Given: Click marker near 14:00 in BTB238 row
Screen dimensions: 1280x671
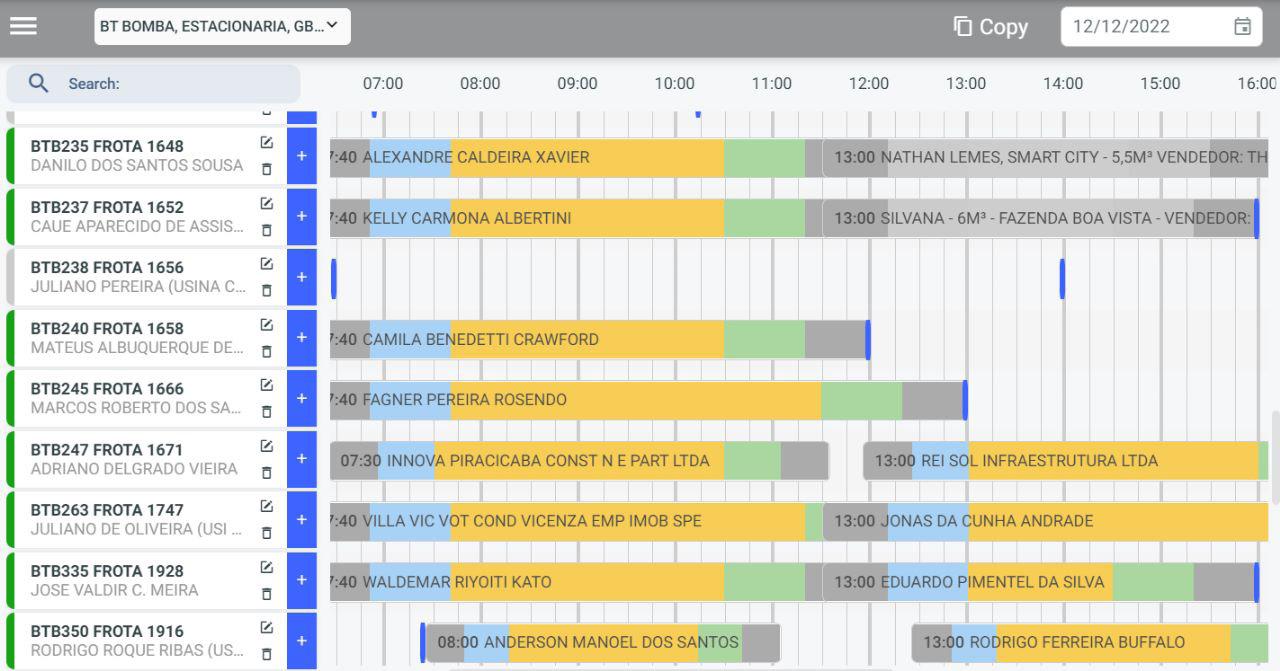Looking at the screenshot, I should click(1062, 279).
